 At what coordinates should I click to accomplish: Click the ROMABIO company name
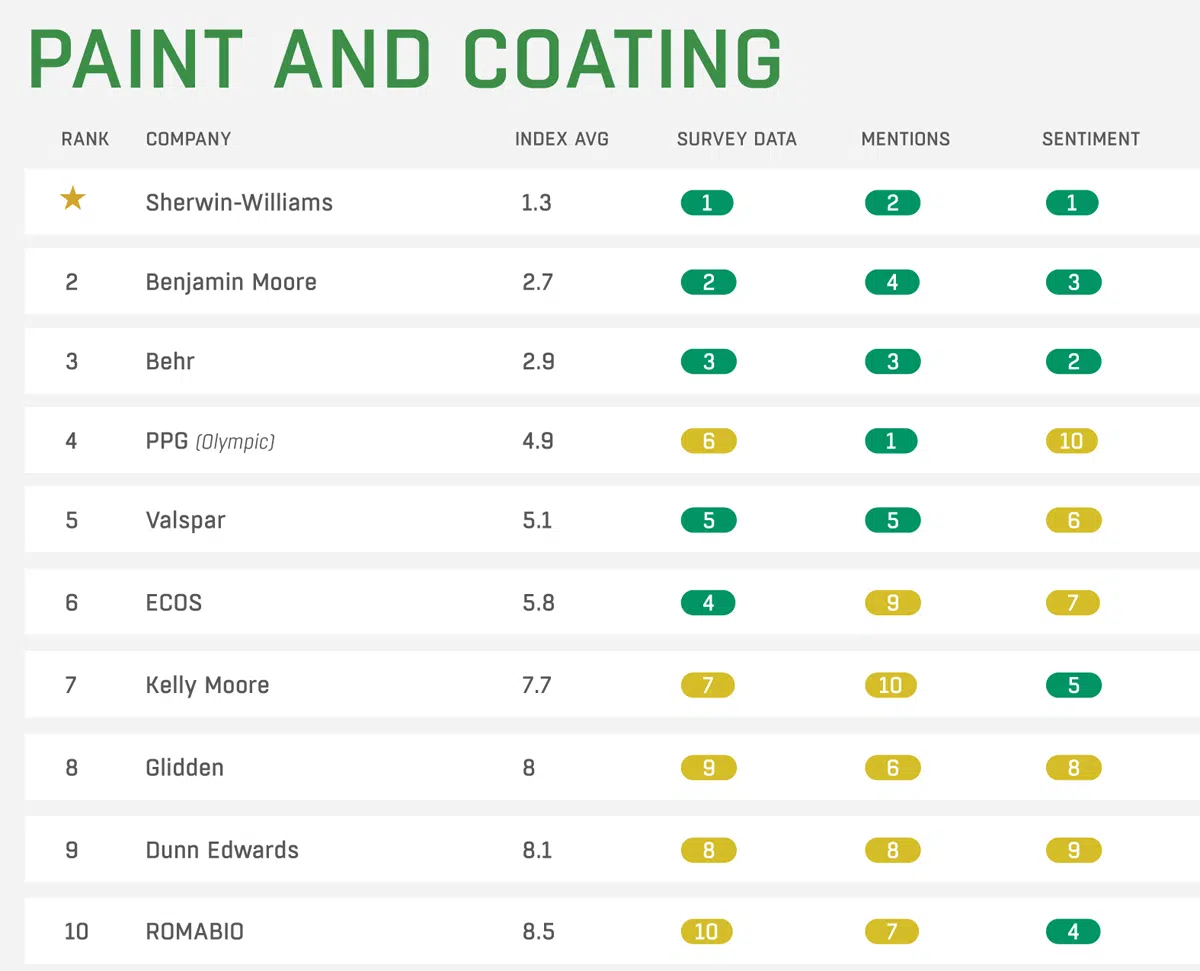coord(195,932)
